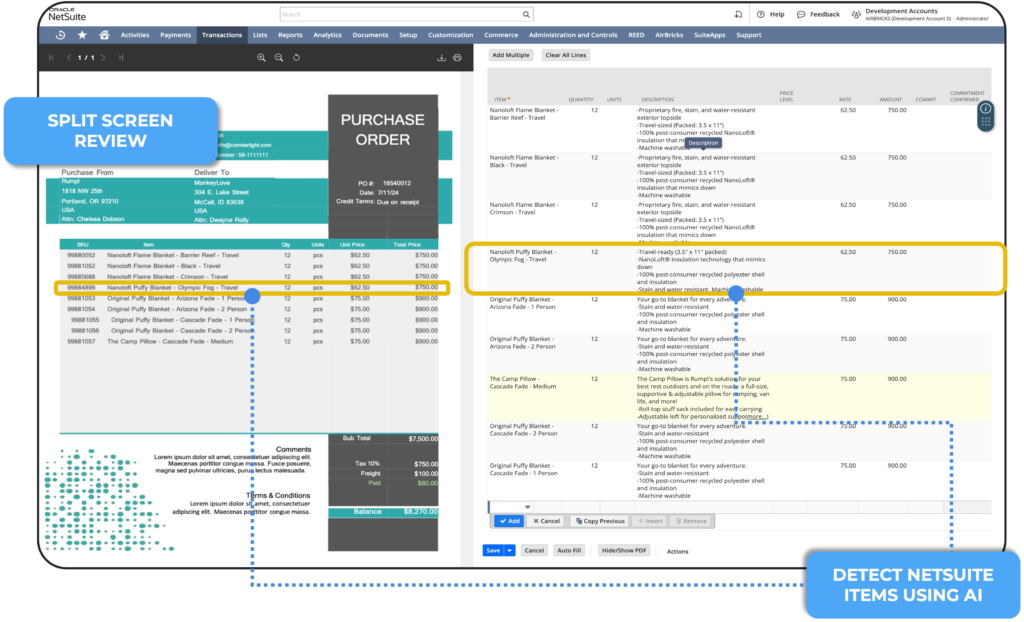
Task: Zoom out on the PDF
Action: click(279, 57)
